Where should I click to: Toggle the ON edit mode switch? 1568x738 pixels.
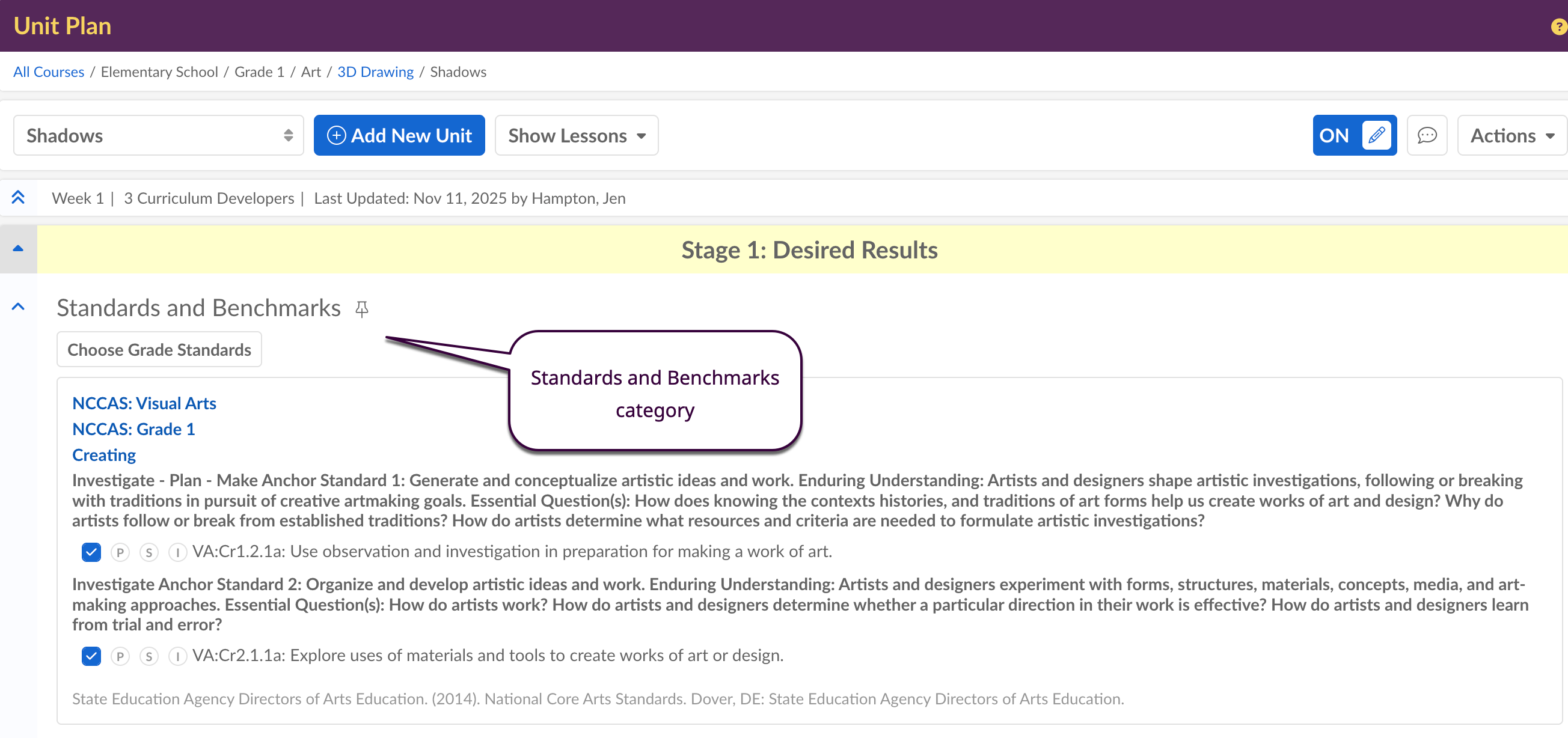[1334, 135]
